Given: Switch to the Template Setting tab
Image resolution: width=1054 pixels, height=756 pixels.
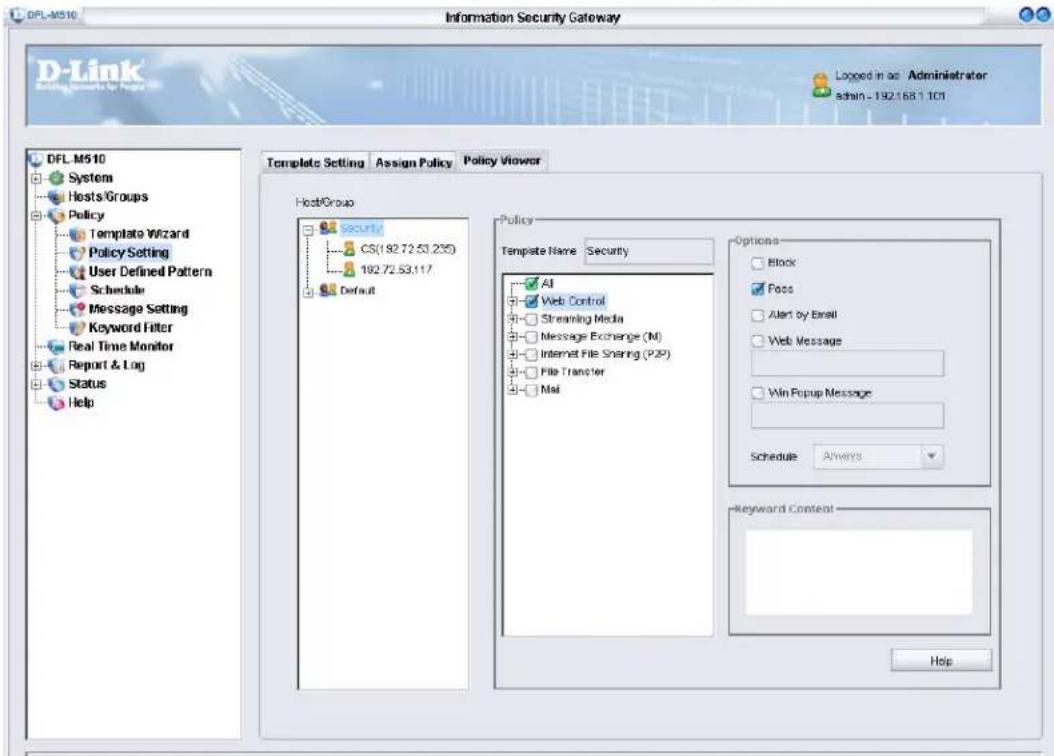Looking at the screenshot, I should [x=315, y=163].
